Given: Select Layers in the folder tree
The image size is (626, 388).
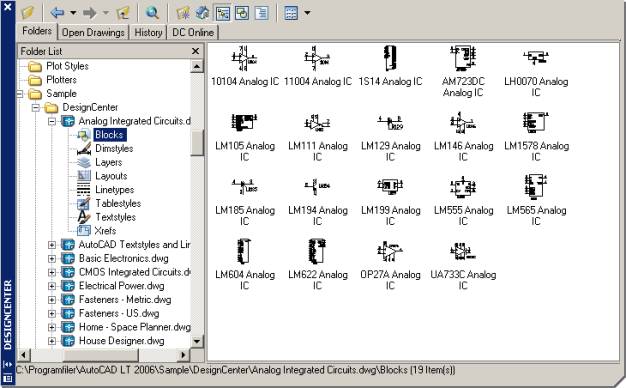Looking at the screenshot, I should [108, 162].
